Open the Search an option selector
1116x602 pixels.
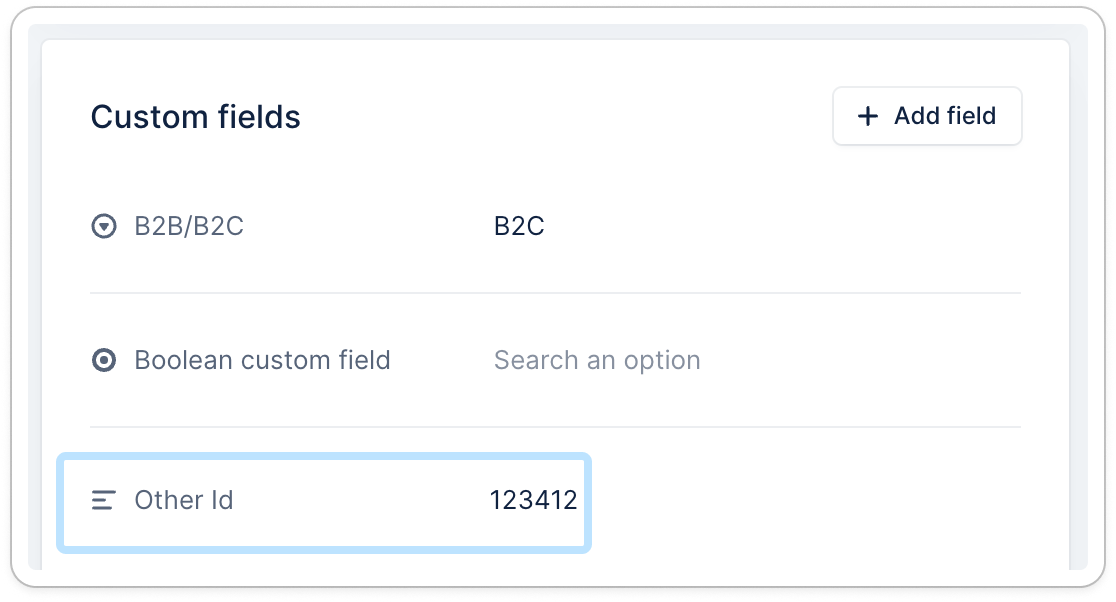597,360
